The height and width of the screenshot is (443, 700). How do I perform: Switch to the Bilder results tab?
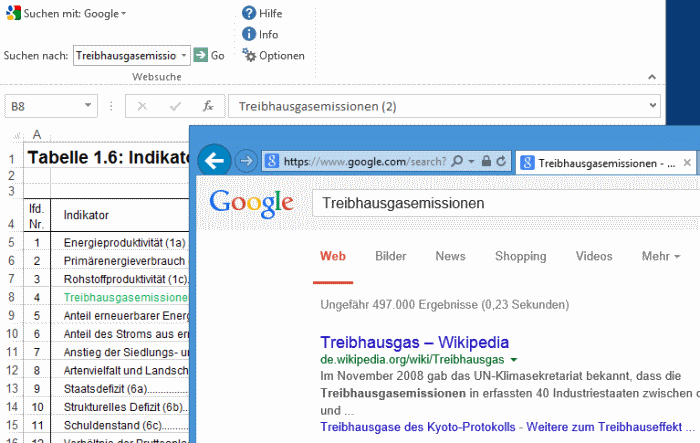(391, 256)
